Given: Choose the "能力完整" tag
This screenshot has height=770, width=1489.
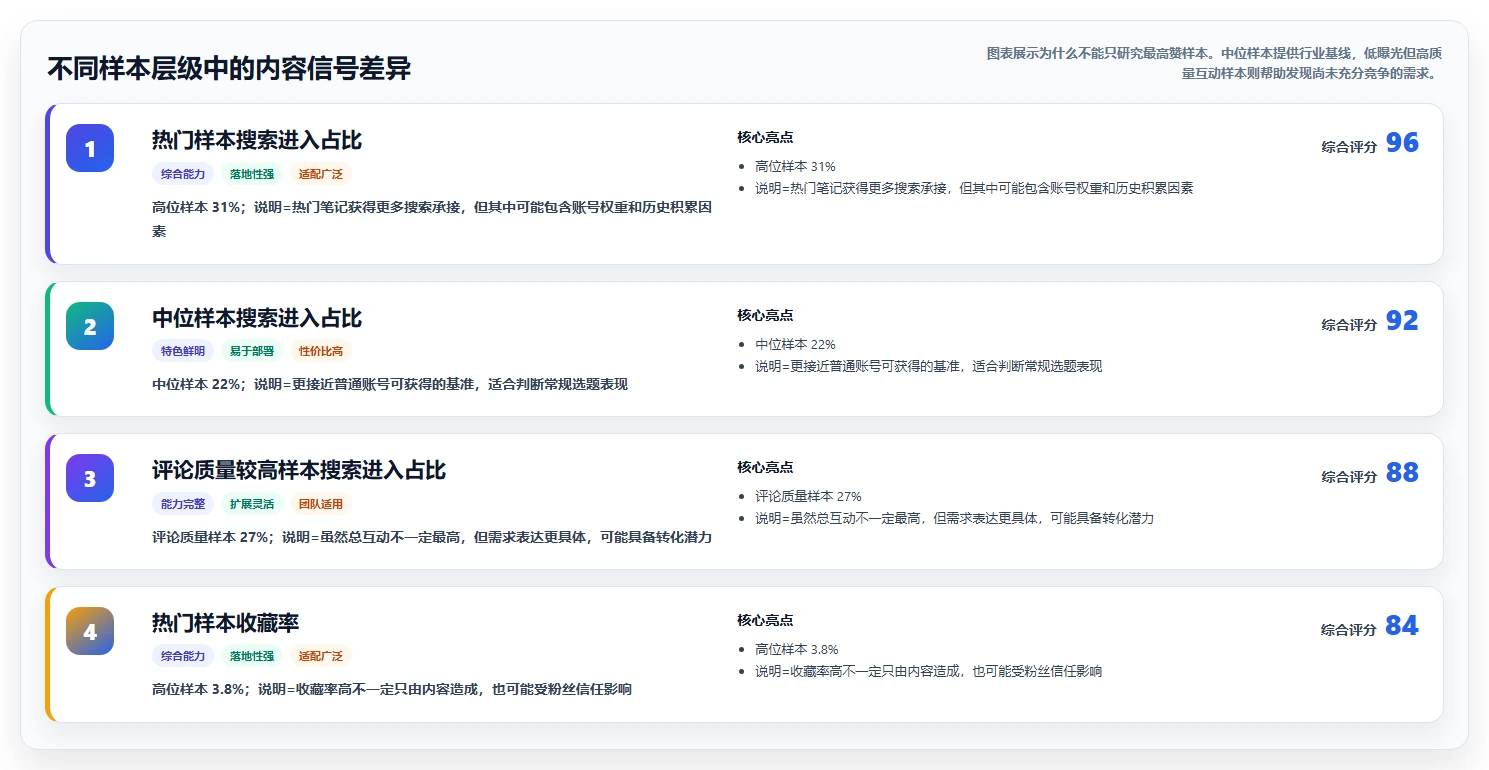Looking at the screenshot, I should (183, 504).
